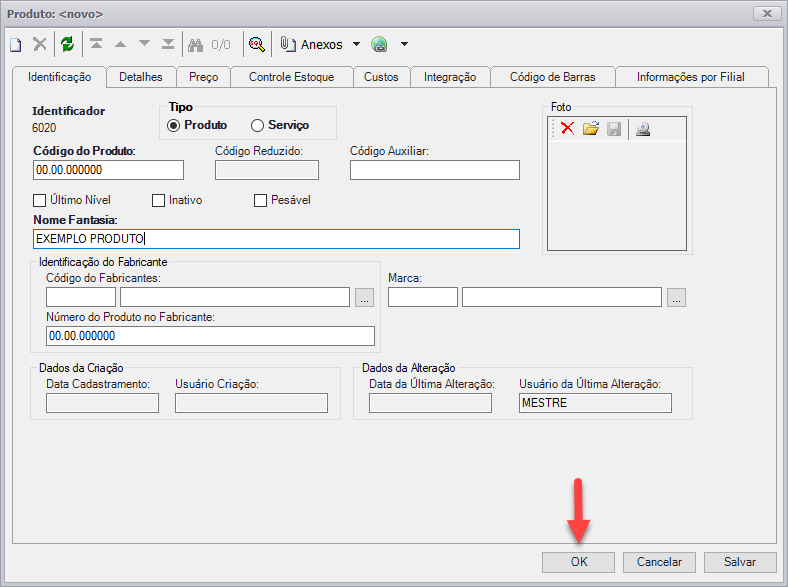Image resolution: width=788 pixels, height=587 pixels.
Task: Open Informações por Filial tab
Action: (691, 77)
